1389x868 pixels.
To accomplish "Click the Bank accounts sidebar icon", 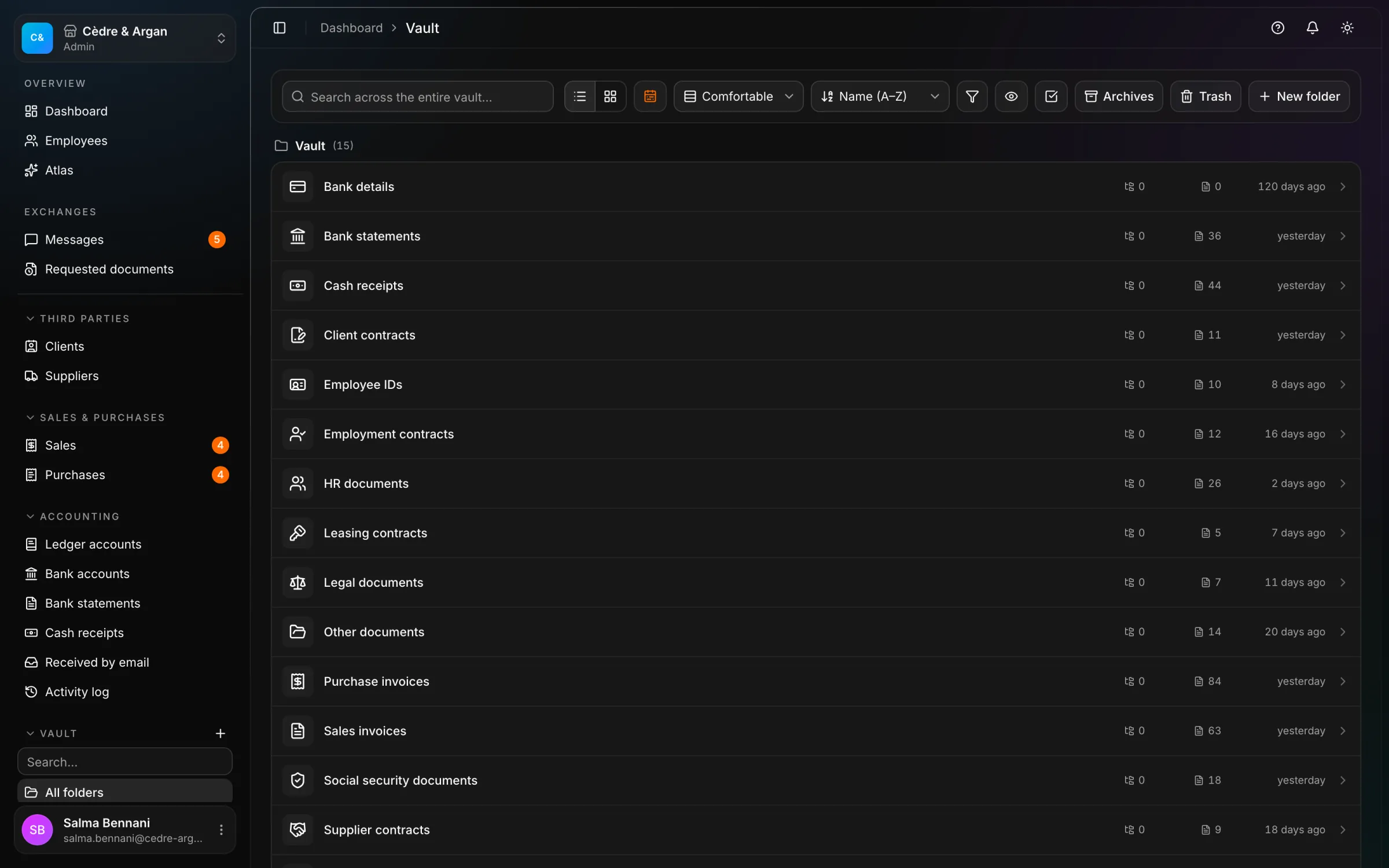I will (31, 574).
